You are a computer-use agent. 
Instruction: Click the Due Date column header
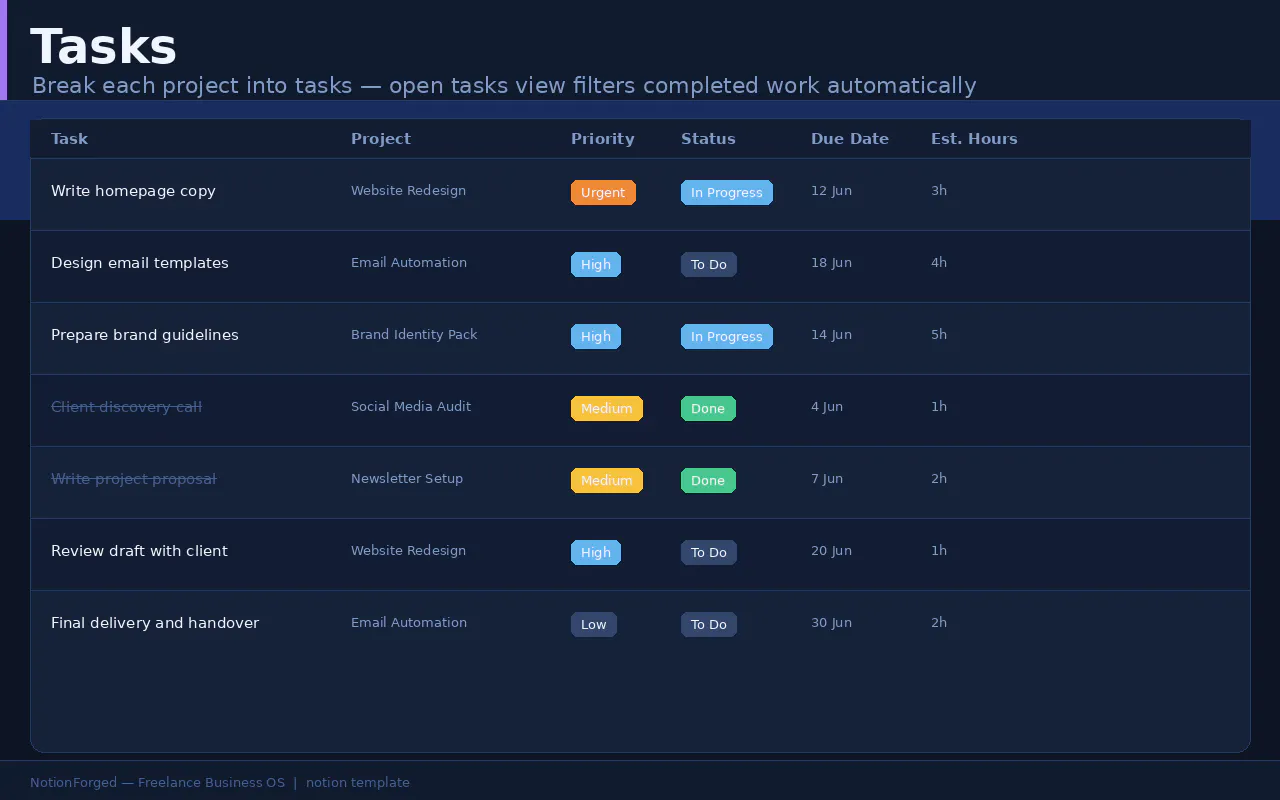click(850, 139)
